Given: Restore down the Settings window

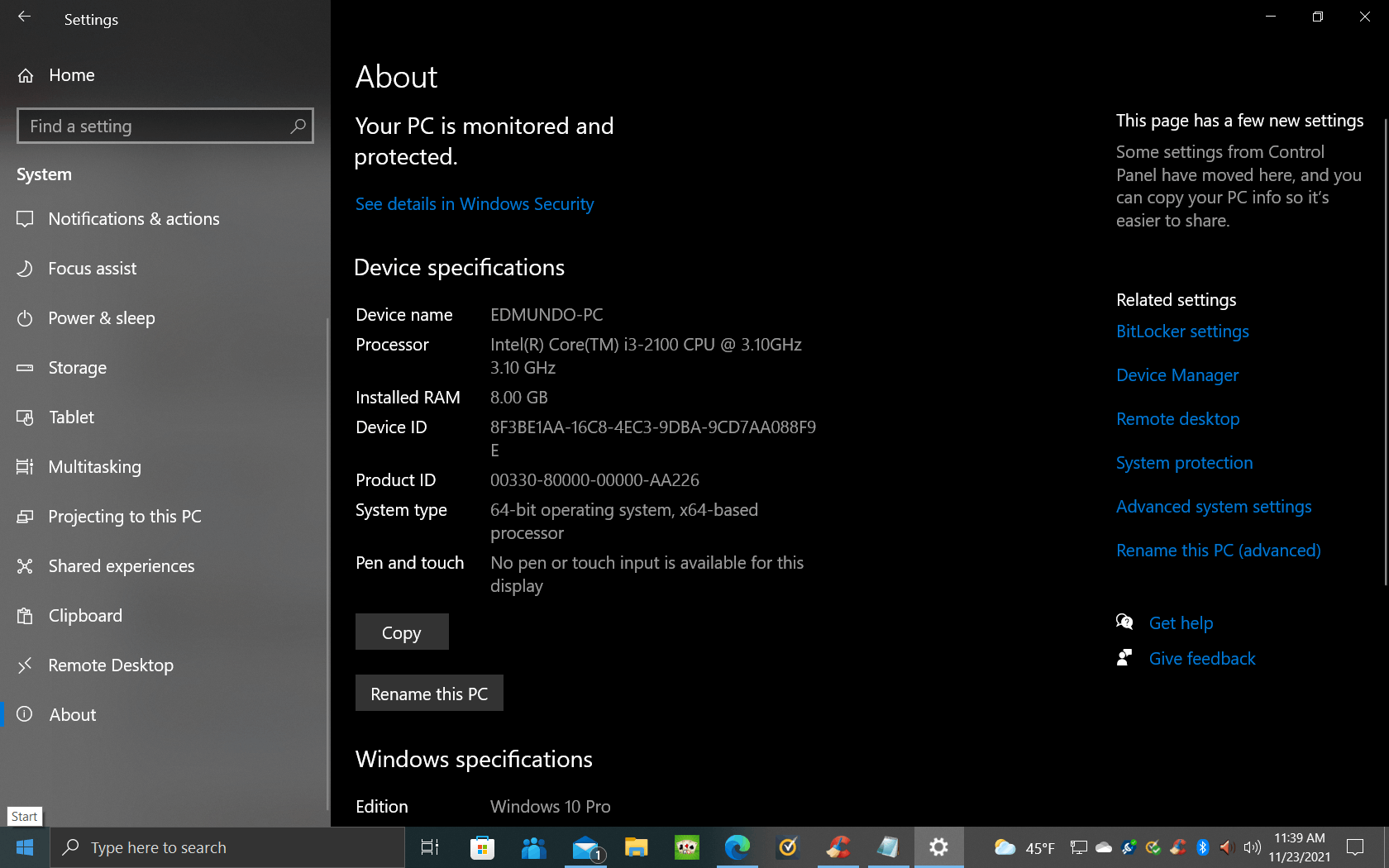Looking at the screenshot, I should [1318, 17].
